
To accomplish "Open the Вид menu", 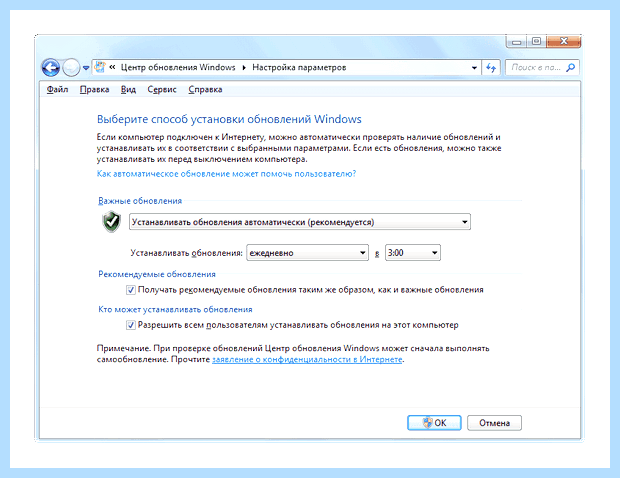I will click(x=128, y=89).
